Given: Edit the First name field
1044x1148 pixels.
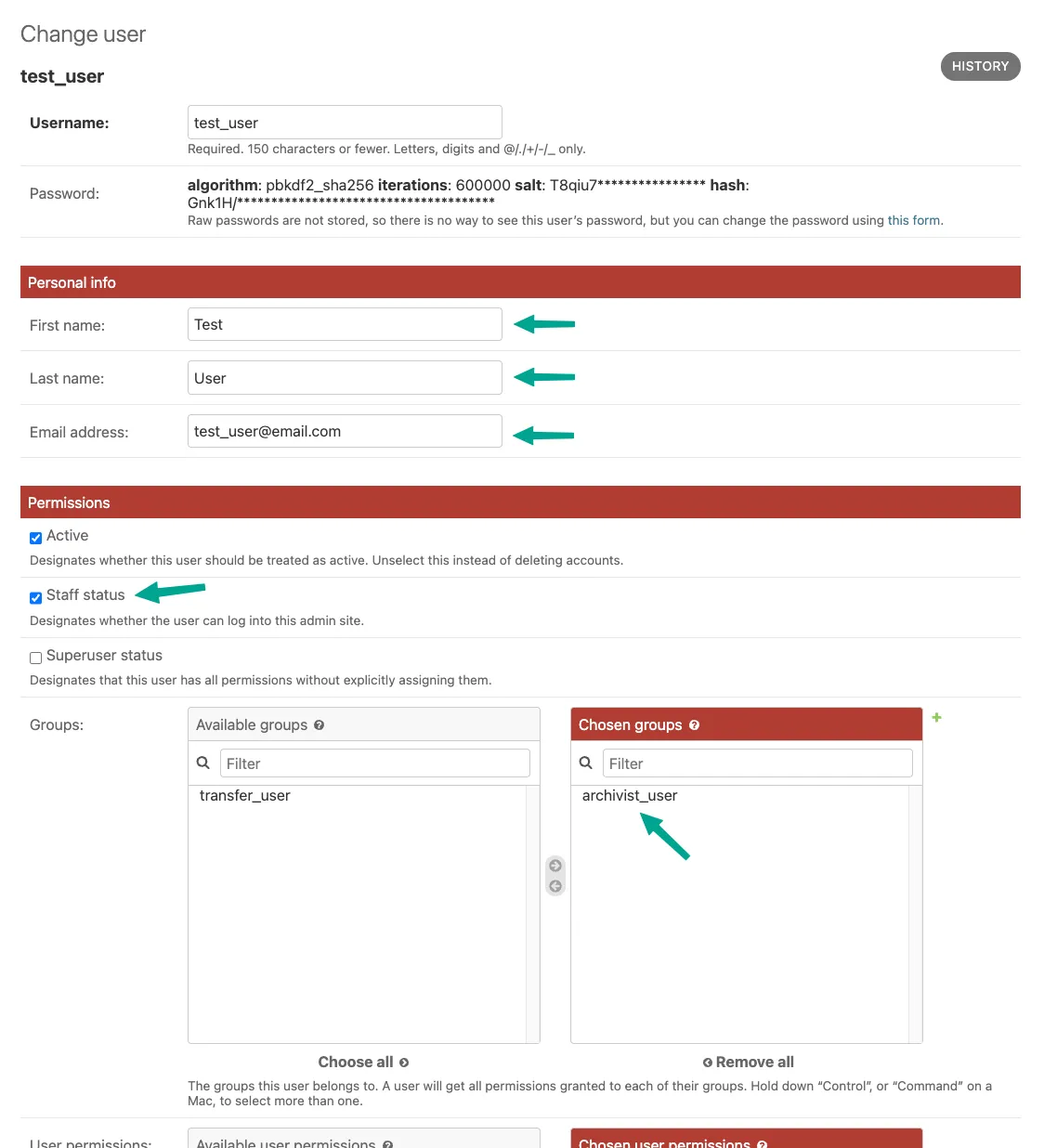Looking at the screenshot, I should [x=345, y=324].
